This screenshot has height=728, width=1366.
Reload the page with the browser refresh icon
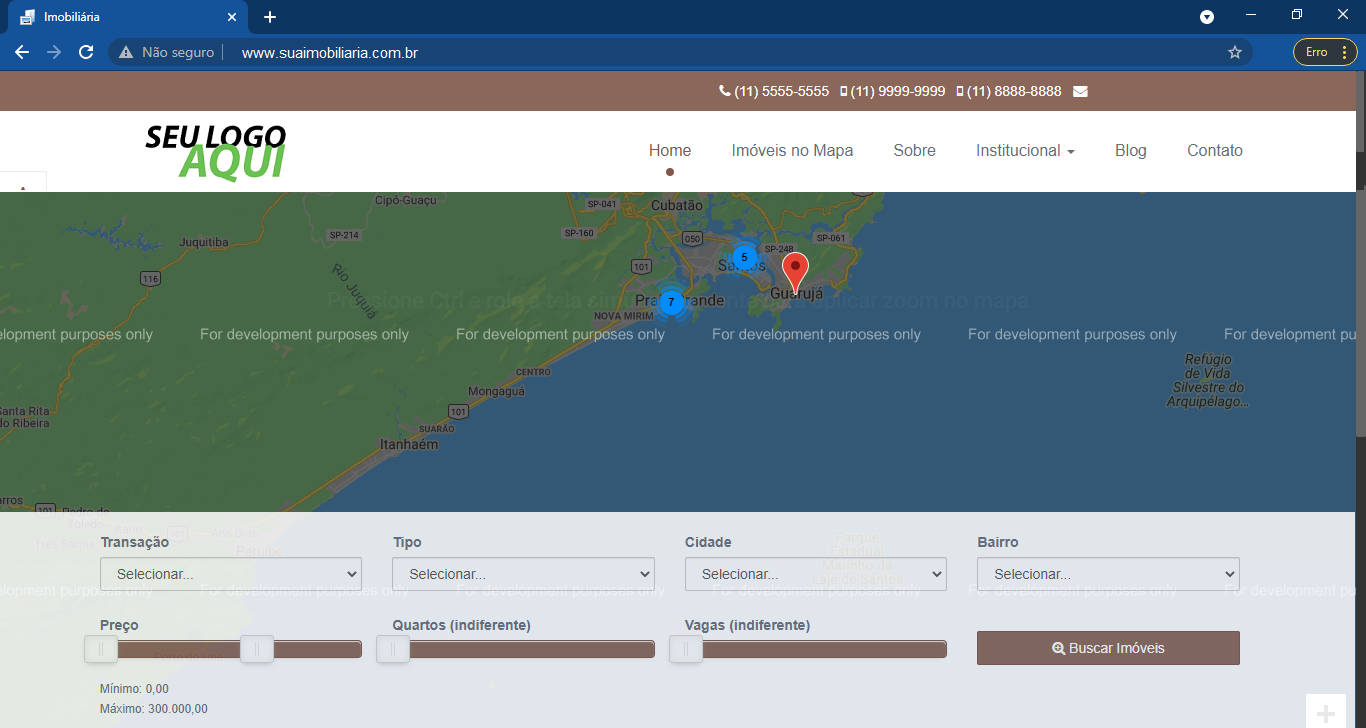[86, 52]
